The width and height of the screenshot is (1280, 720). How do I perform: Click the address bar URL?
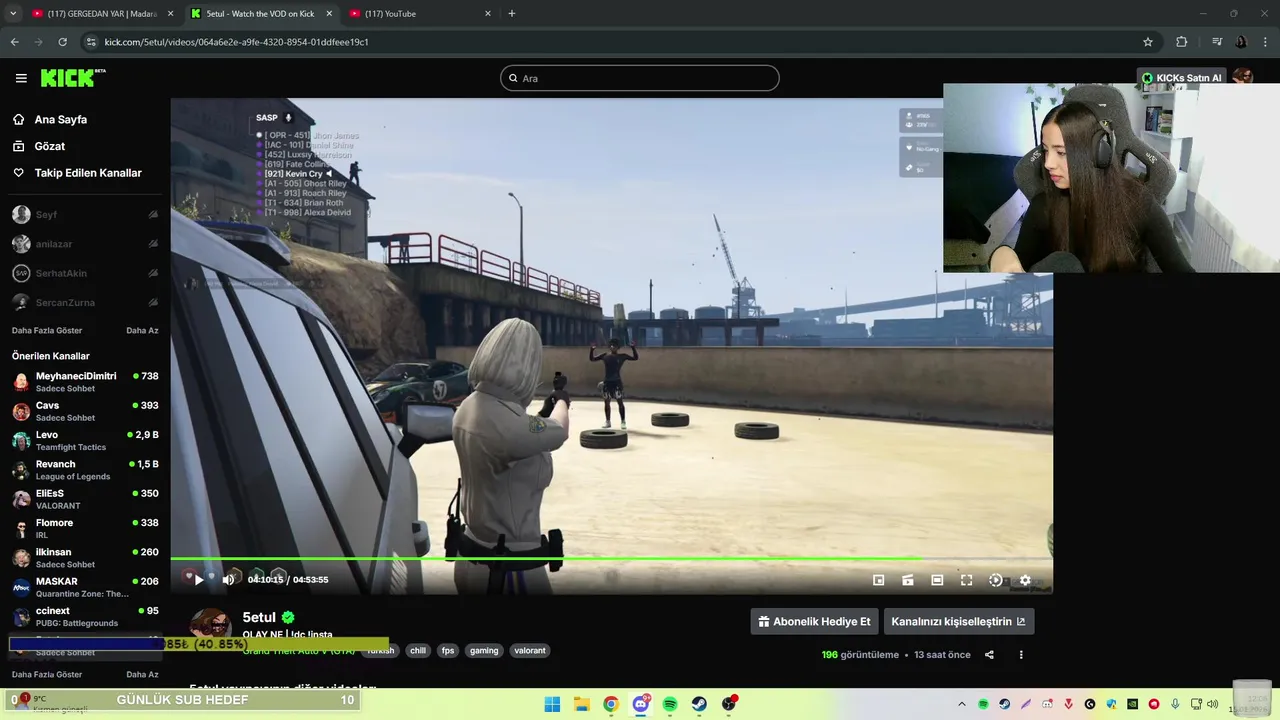236,42
